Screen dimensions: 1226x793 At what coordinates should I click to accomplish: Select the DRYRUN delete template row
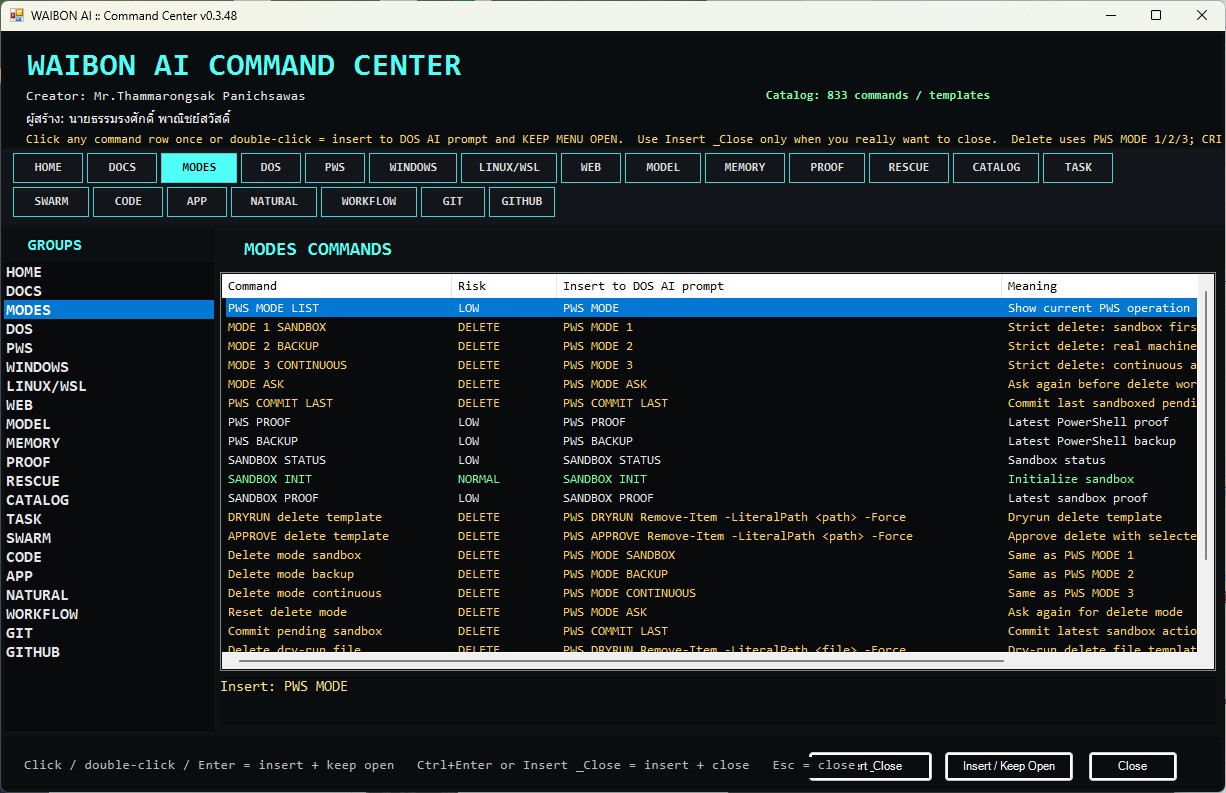[709, 517]
